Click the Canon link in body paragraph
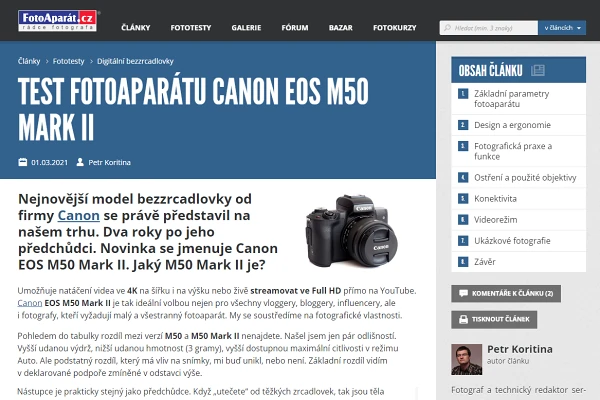Screen dimensions: 600x400 tap(30, 303)
